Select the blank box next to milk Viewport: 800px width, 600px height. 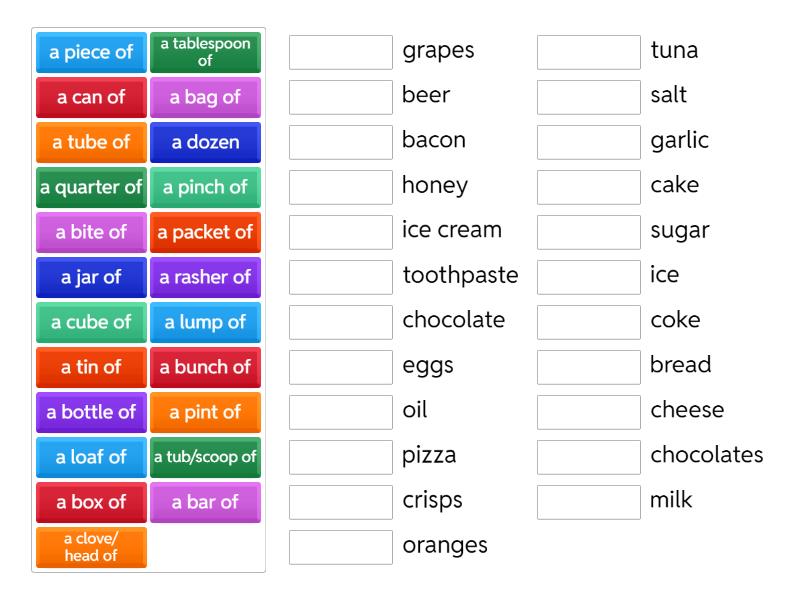point(589,503)
